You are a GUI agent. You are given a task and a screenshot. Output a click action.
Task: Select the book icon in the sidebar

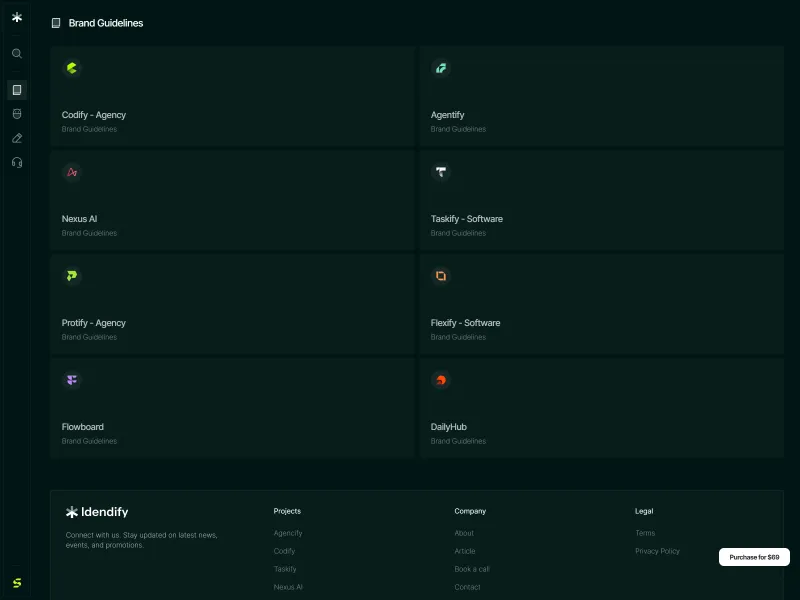click(x=17, y=90)
